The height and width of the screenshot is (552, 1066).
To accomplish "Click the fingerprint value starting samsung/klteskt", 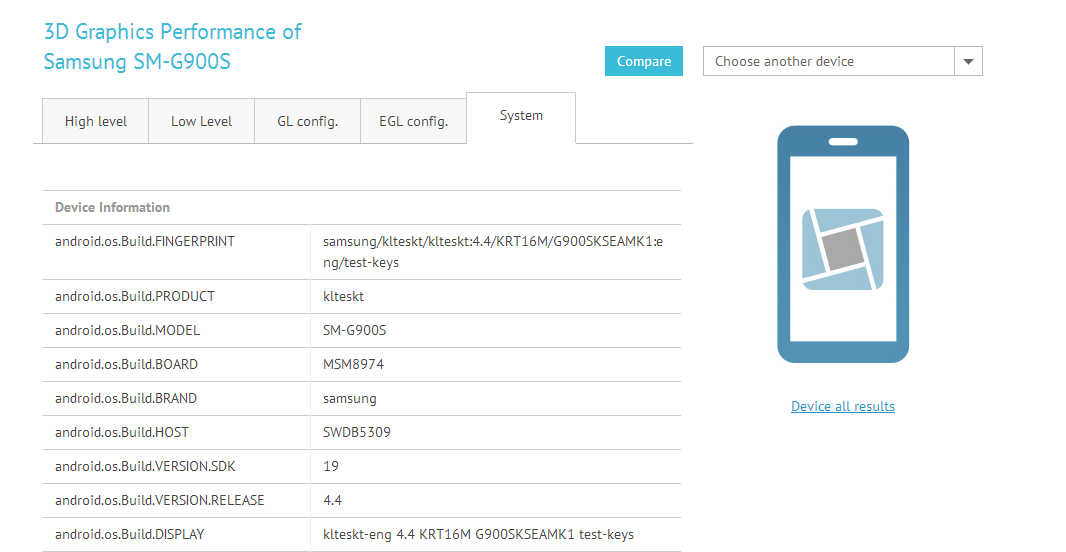I will click(x=493, y=252).
